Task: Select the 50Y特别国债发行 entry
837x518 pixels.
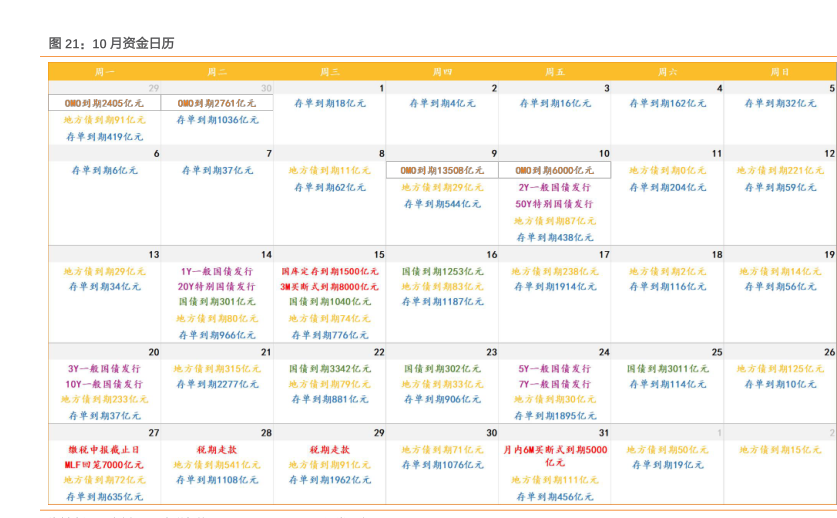Action: pyautogui.click(x=555, y=204)
